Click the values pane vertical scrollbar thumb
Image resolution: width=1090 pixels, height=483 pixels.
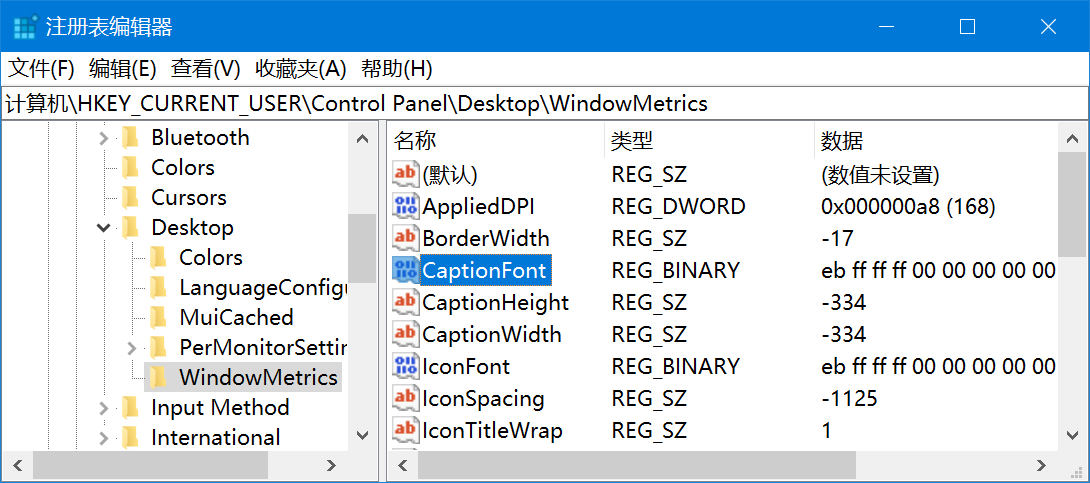(1073, 205)
